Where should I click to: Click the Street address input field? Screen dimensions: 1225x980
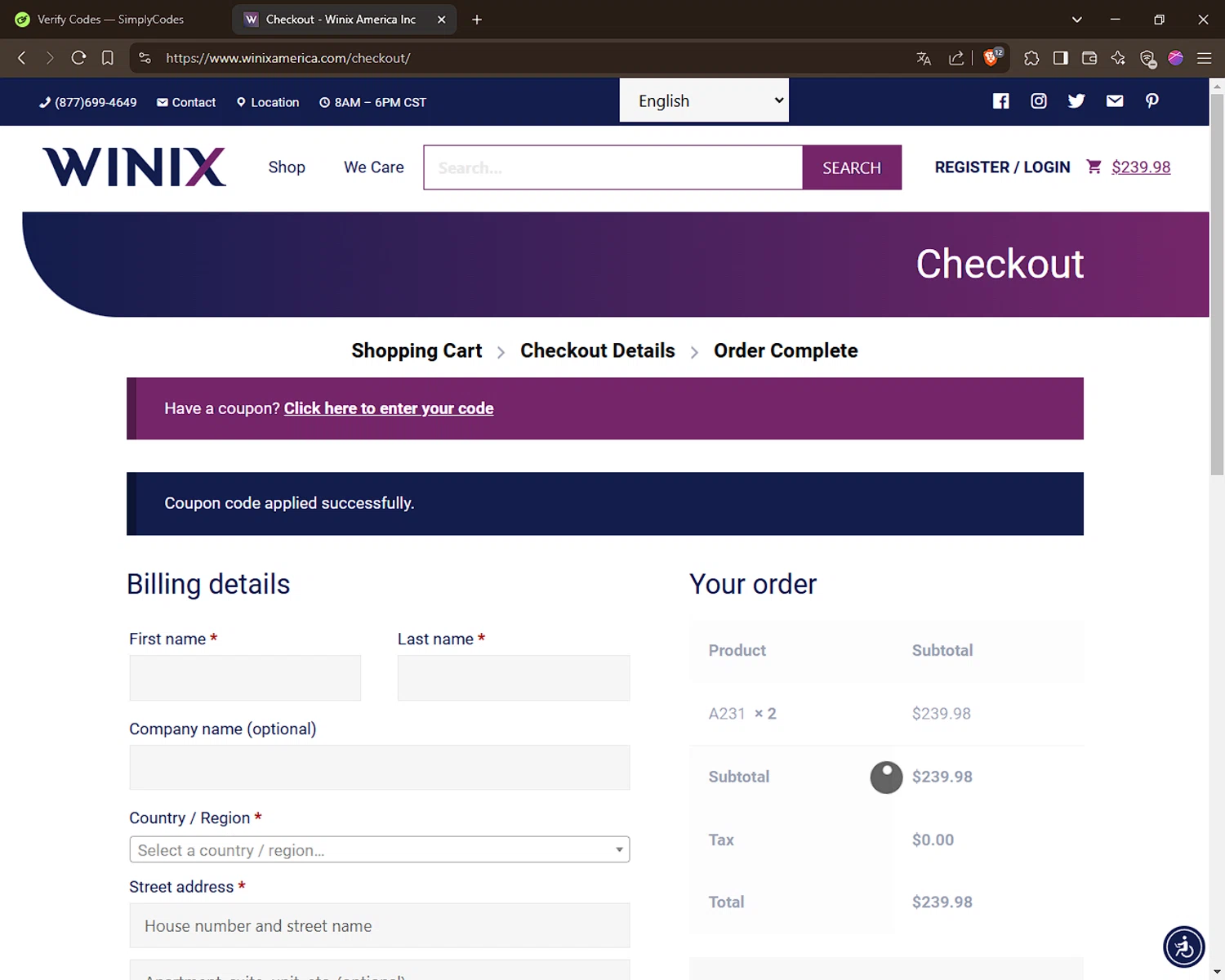[x=380, y=925]
